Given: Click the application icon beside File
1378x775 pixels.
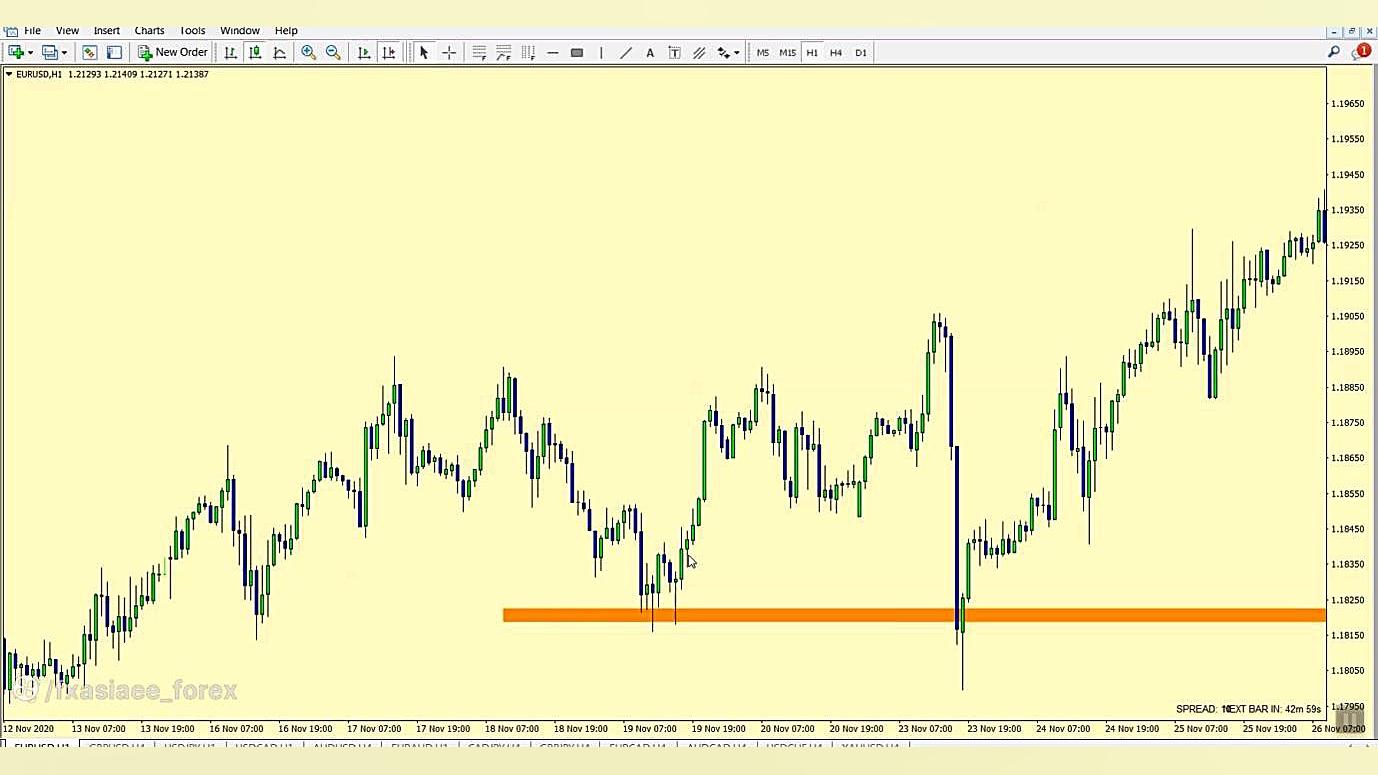Looking at the screenshot, I should click(11, 31).
